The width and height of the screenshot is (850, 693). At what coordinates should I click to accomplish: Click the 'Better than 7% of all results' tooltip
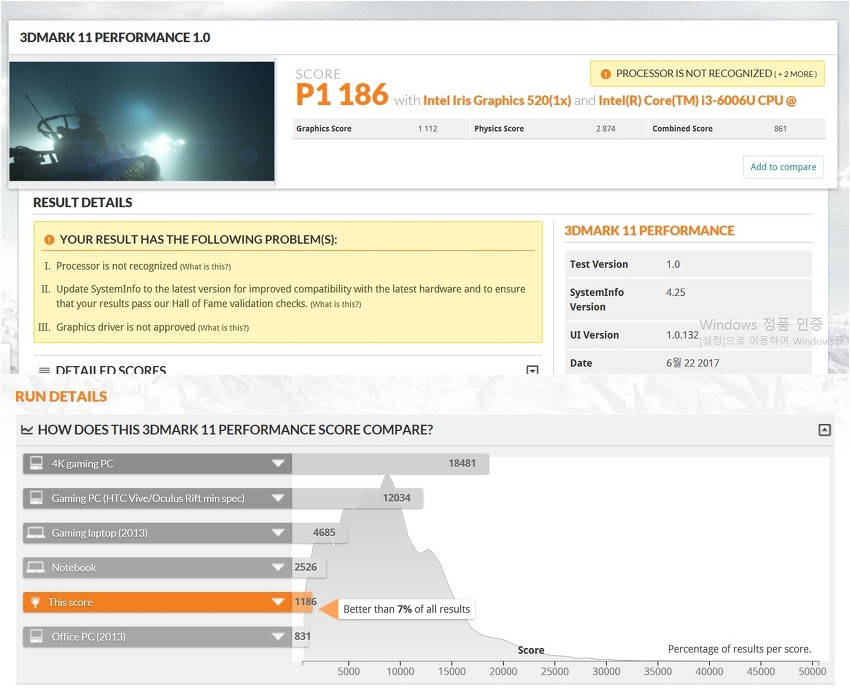[x=407, y=609]
